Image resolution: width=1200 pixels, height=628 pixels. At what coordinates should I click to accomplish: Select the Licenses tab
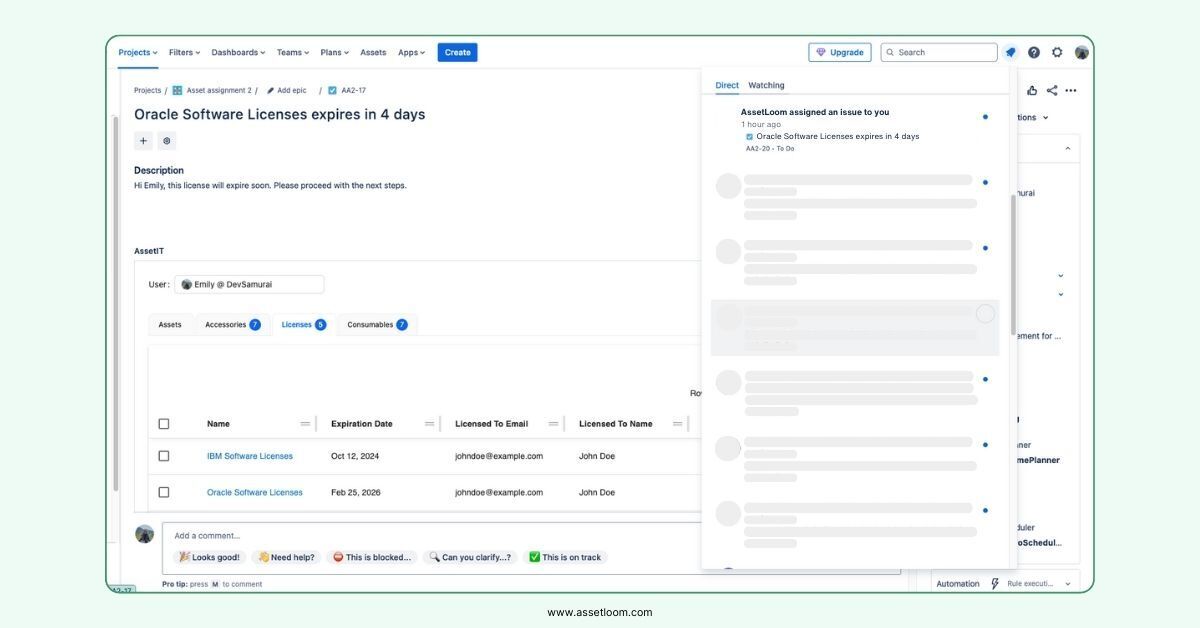[x=303, y=324]
